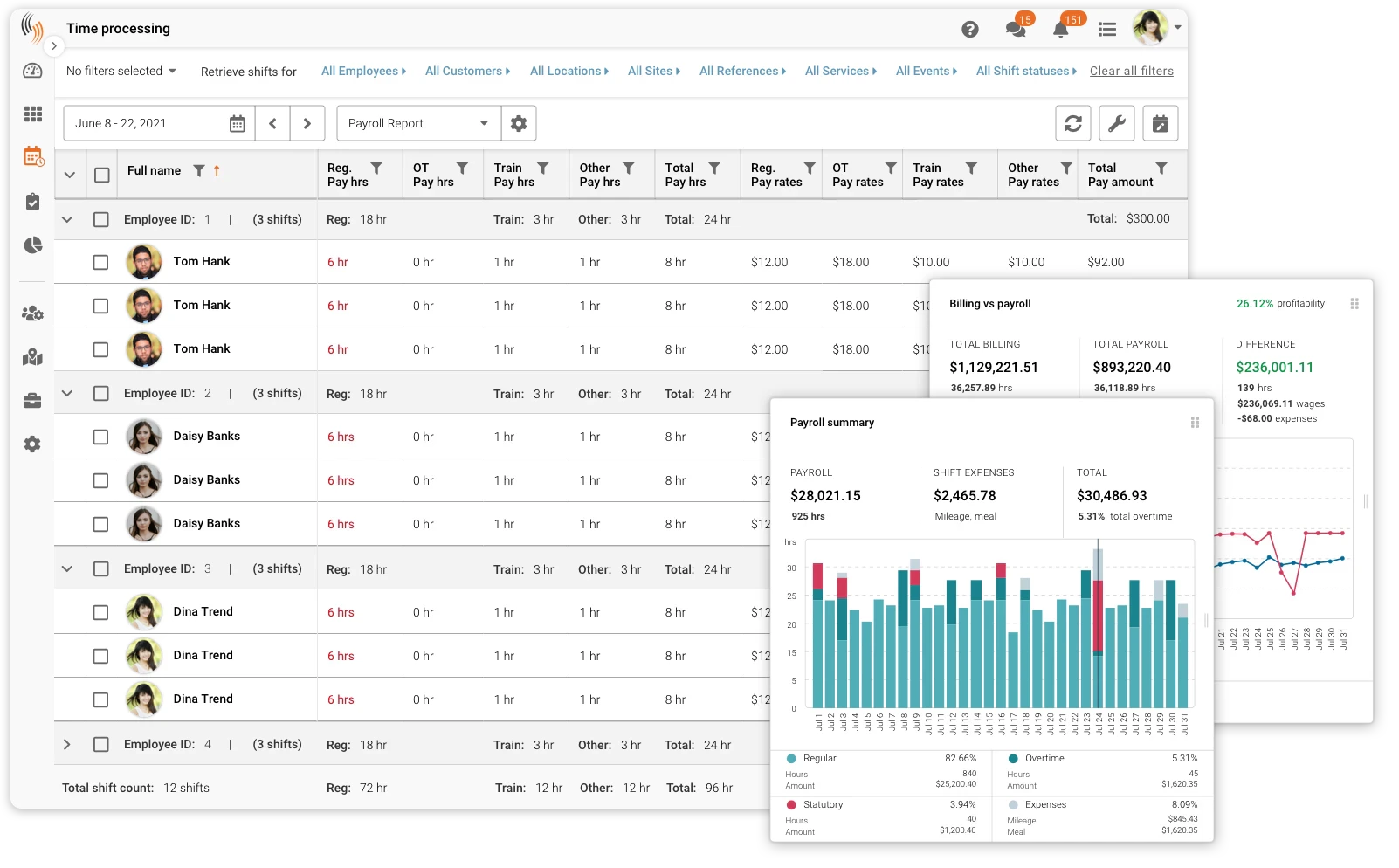Viewport: 1399px width, 868px height.
Task: Open the All Shift statuses filter menu
Action: pos(1023,71)
